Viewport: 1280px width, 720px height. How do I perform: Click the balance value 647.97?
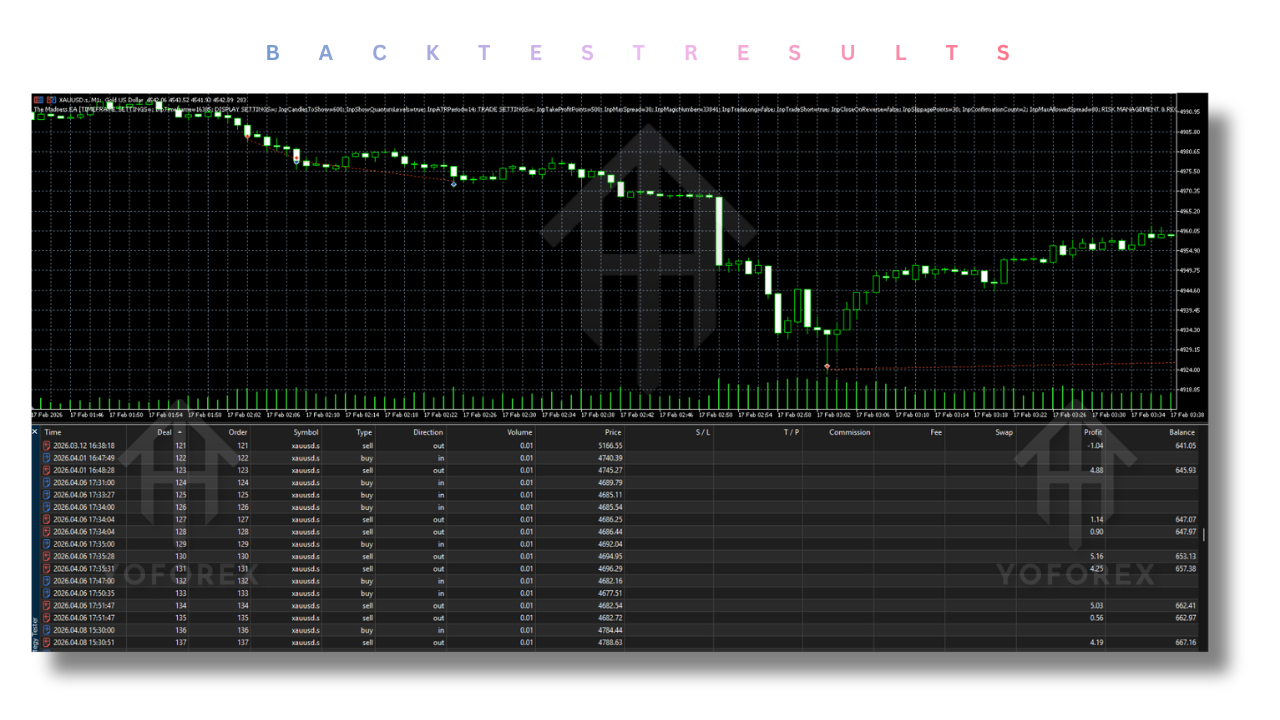[1185, 532]
